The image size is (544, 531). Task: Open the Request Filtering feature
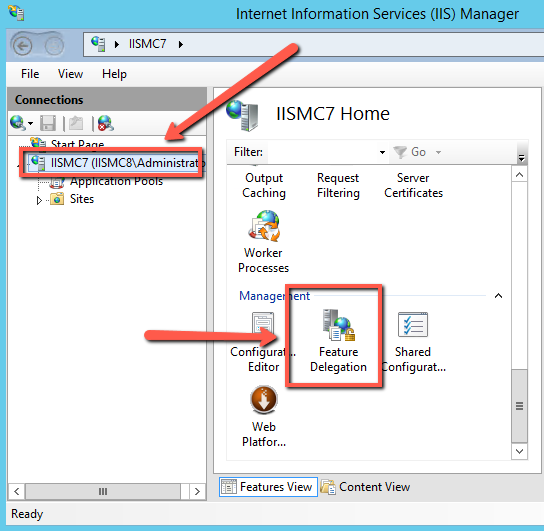338,185
